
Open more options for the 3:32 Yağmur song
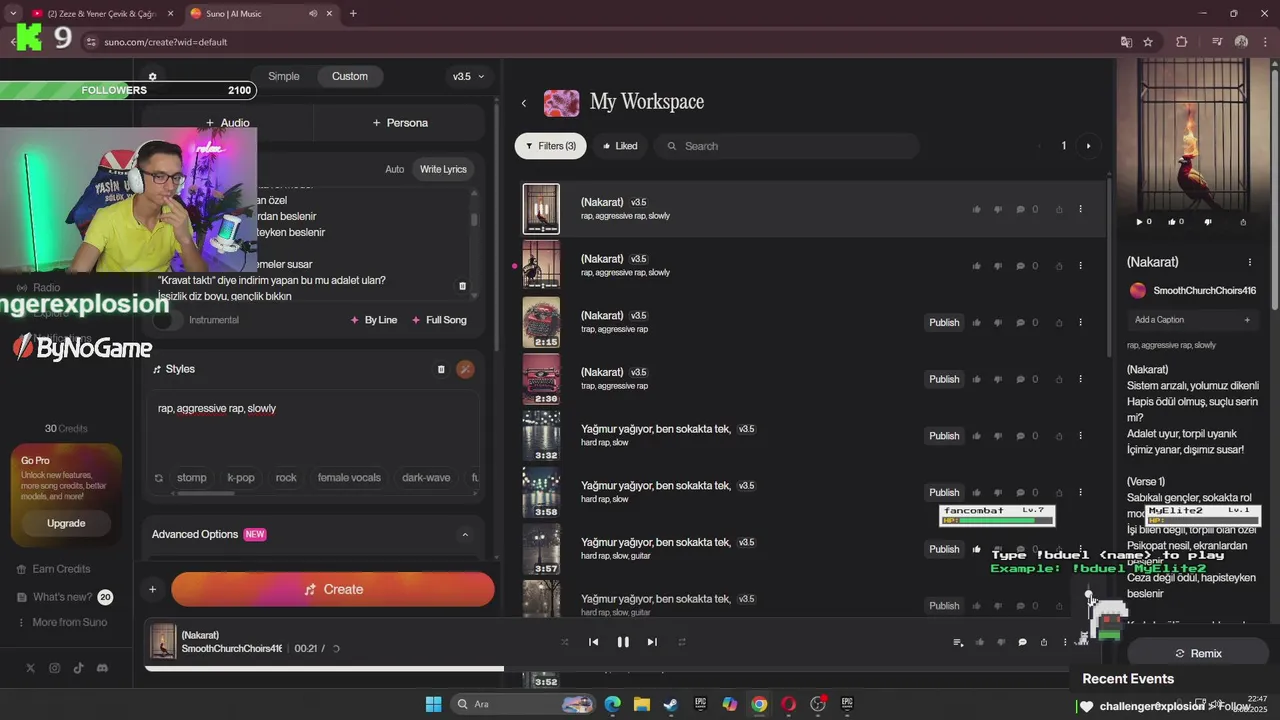1080,436
